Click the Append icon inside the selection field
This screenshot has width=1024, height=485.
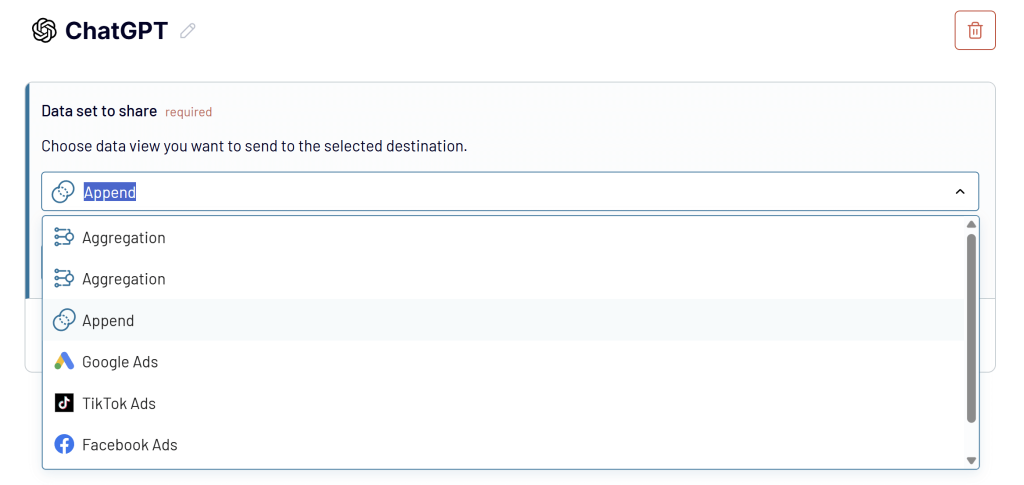click(64, 192)
